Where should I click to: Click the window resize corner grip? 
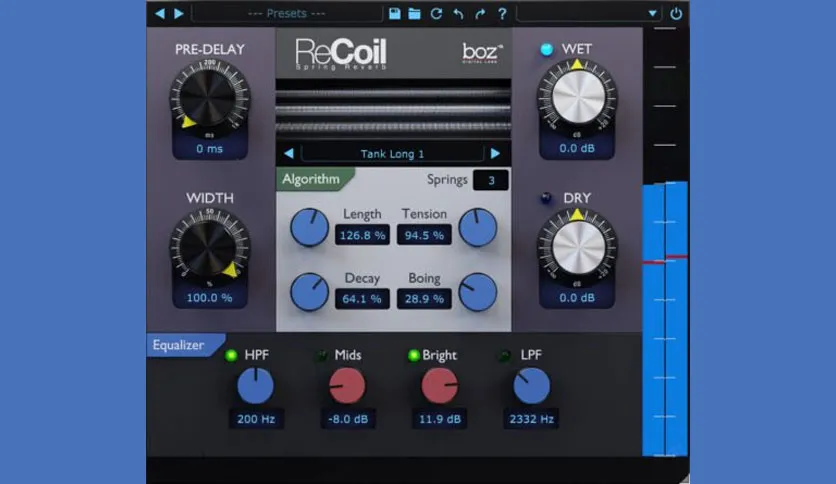point(684,479)
